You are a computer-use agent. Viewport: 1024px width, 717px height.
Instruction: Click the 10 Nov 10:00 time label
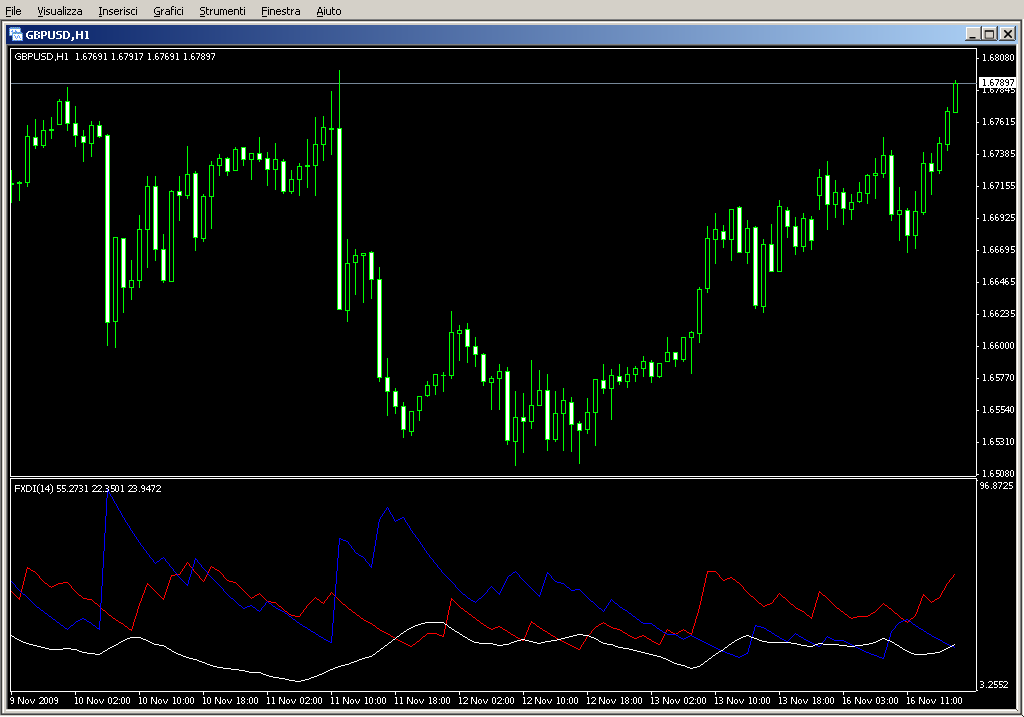point(166,701)
